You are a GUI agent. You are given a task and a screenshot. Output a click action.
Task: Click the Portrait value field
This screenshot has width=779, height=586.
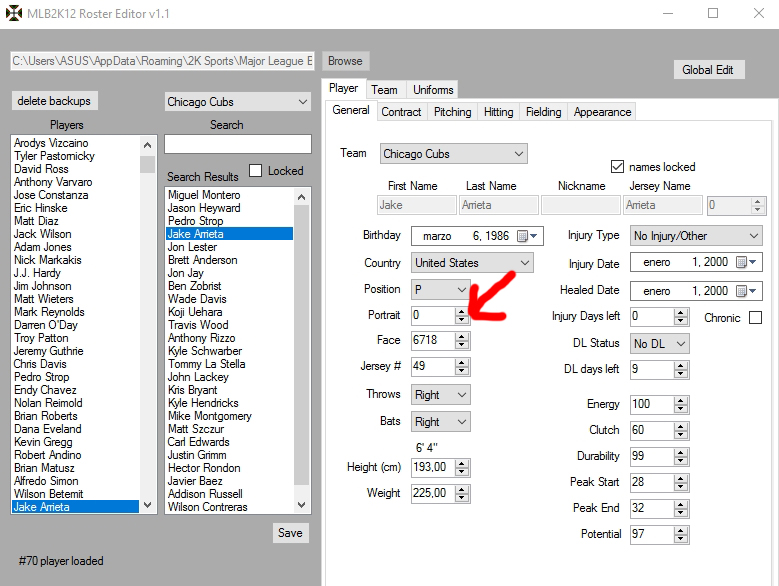coord(433,315)
